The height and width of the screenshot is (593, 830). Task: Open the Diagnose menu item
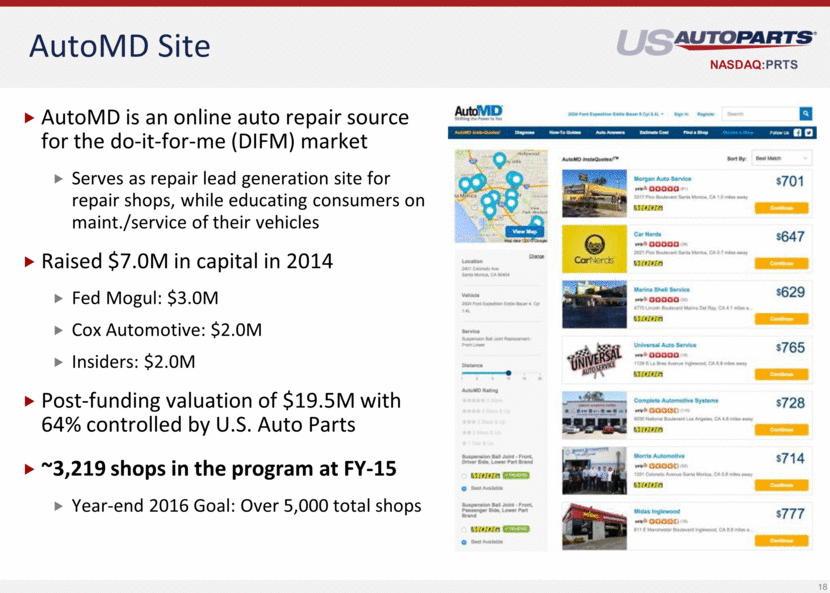click(525, 132)
